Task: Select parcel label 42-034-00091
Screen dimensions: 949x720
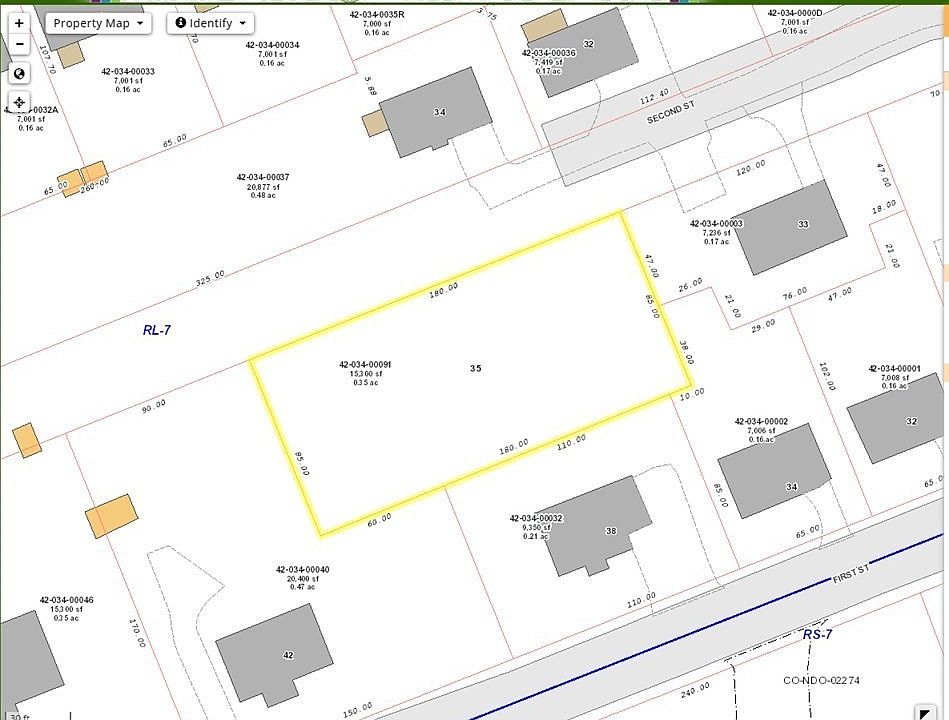Action: pyautogui.click(x=365, y=365)
